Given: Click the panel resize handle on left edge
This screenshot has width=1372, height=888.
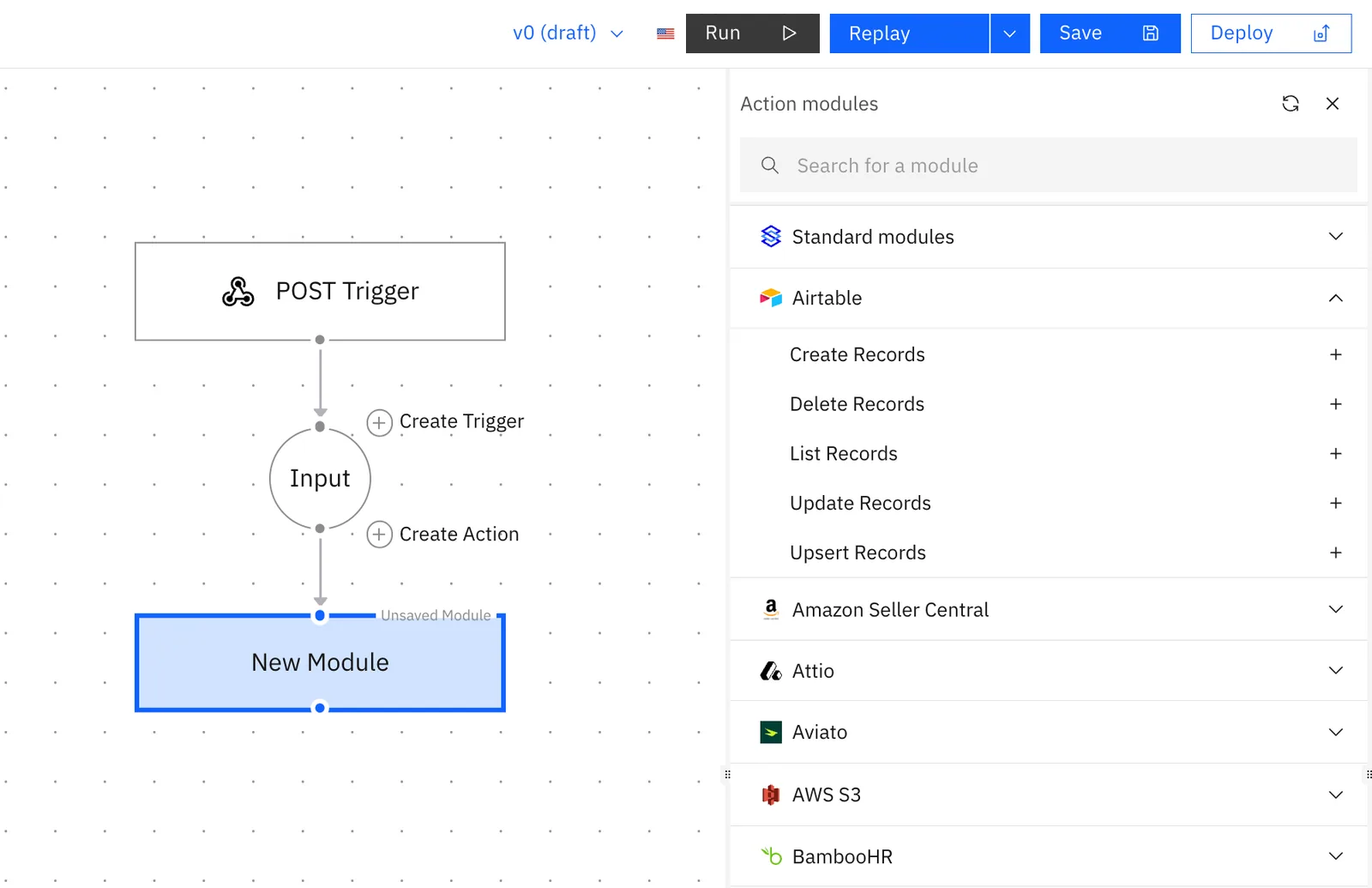Looking at the screenshot, I should point(727,774).
